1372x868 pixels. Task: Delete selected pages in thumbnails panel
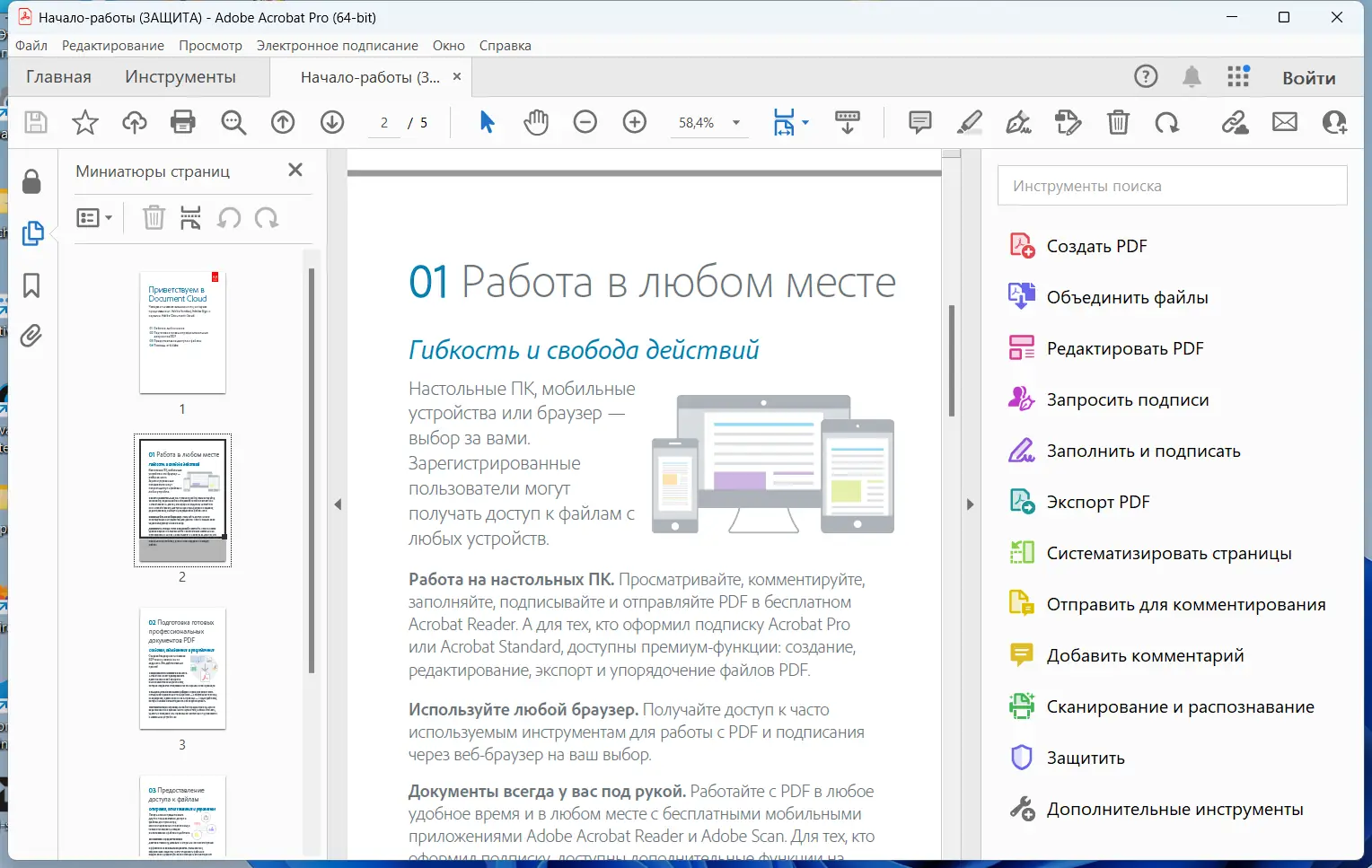pyautogui.click(x=154, y=217)
